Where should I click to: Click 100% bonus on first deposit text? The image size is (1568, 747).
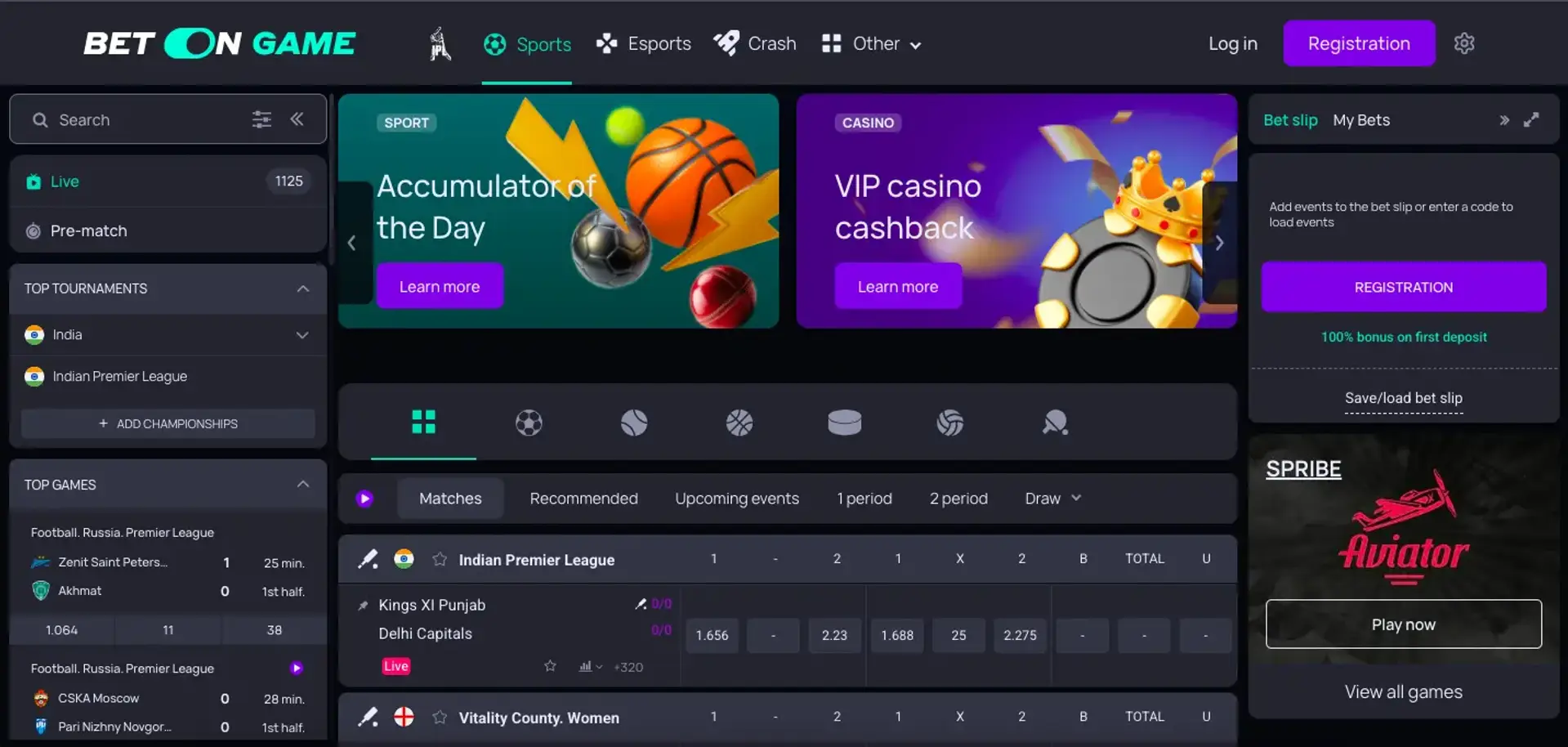tap(1404, 337)
